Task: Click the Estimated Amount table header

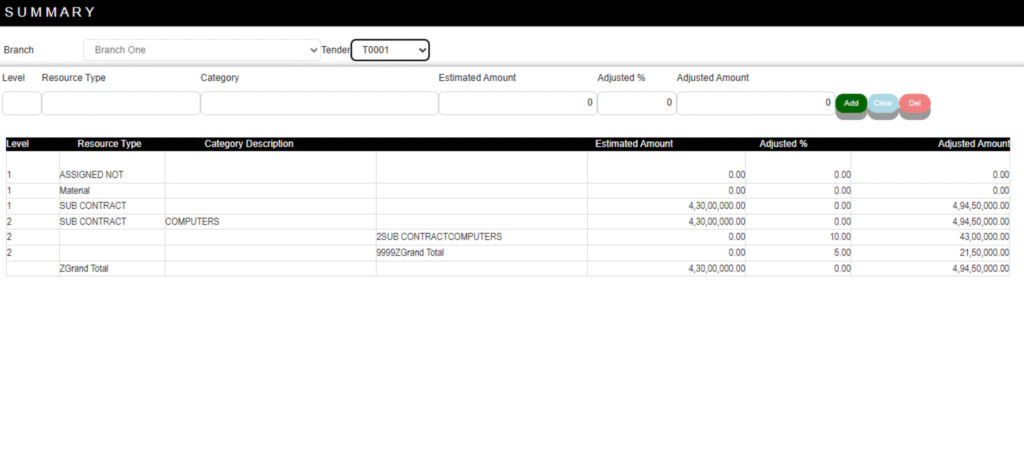Action: click(x=634, y=144)
